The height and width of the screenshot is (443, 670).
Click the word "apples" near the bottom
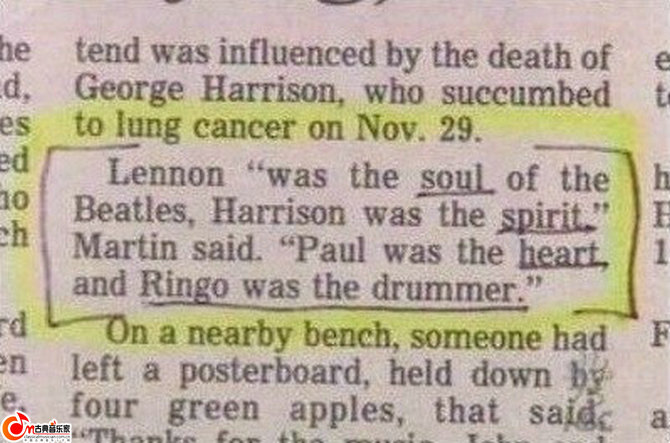click(347, 411)
